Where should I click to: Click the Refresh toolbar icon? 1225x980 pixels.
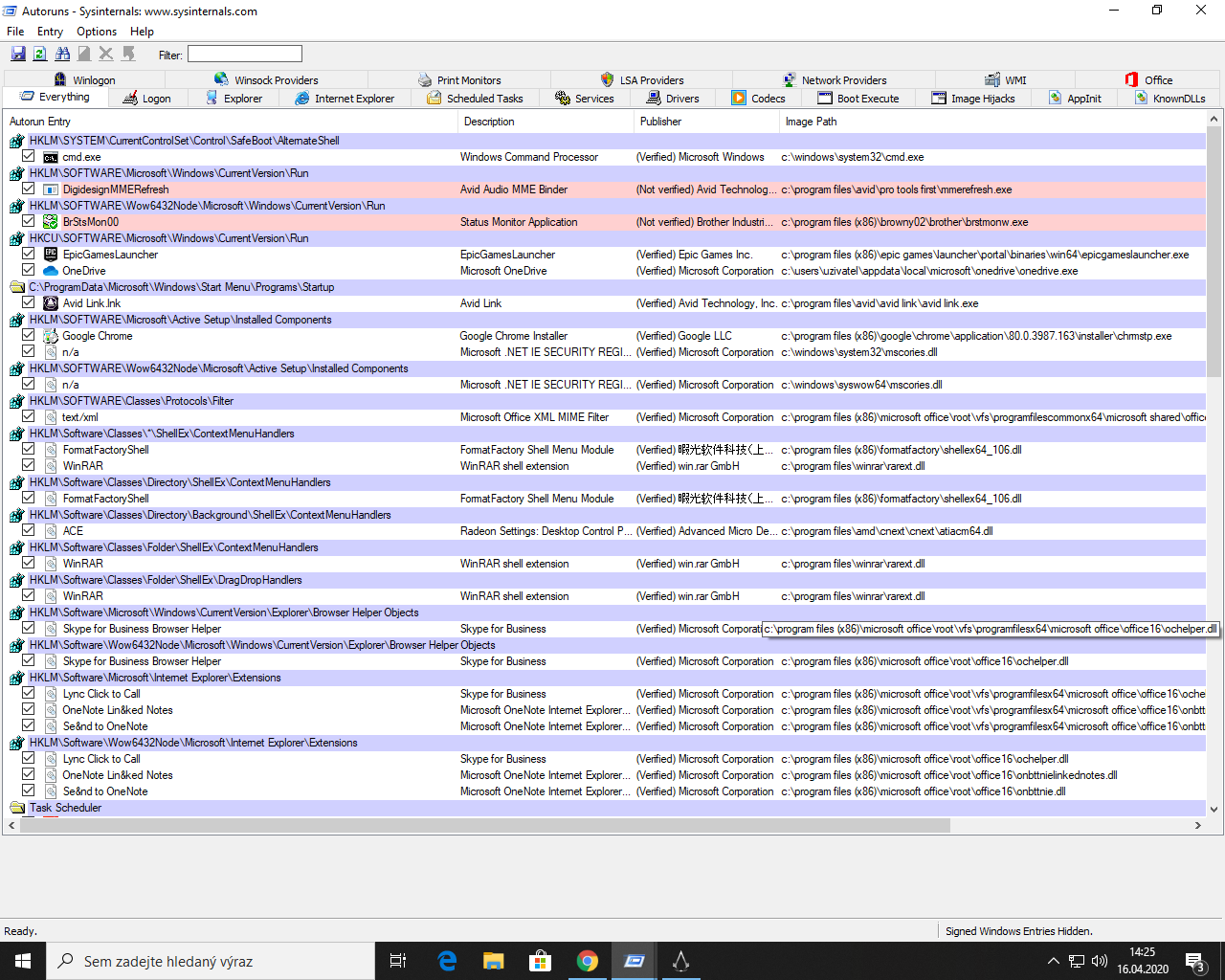40,55
